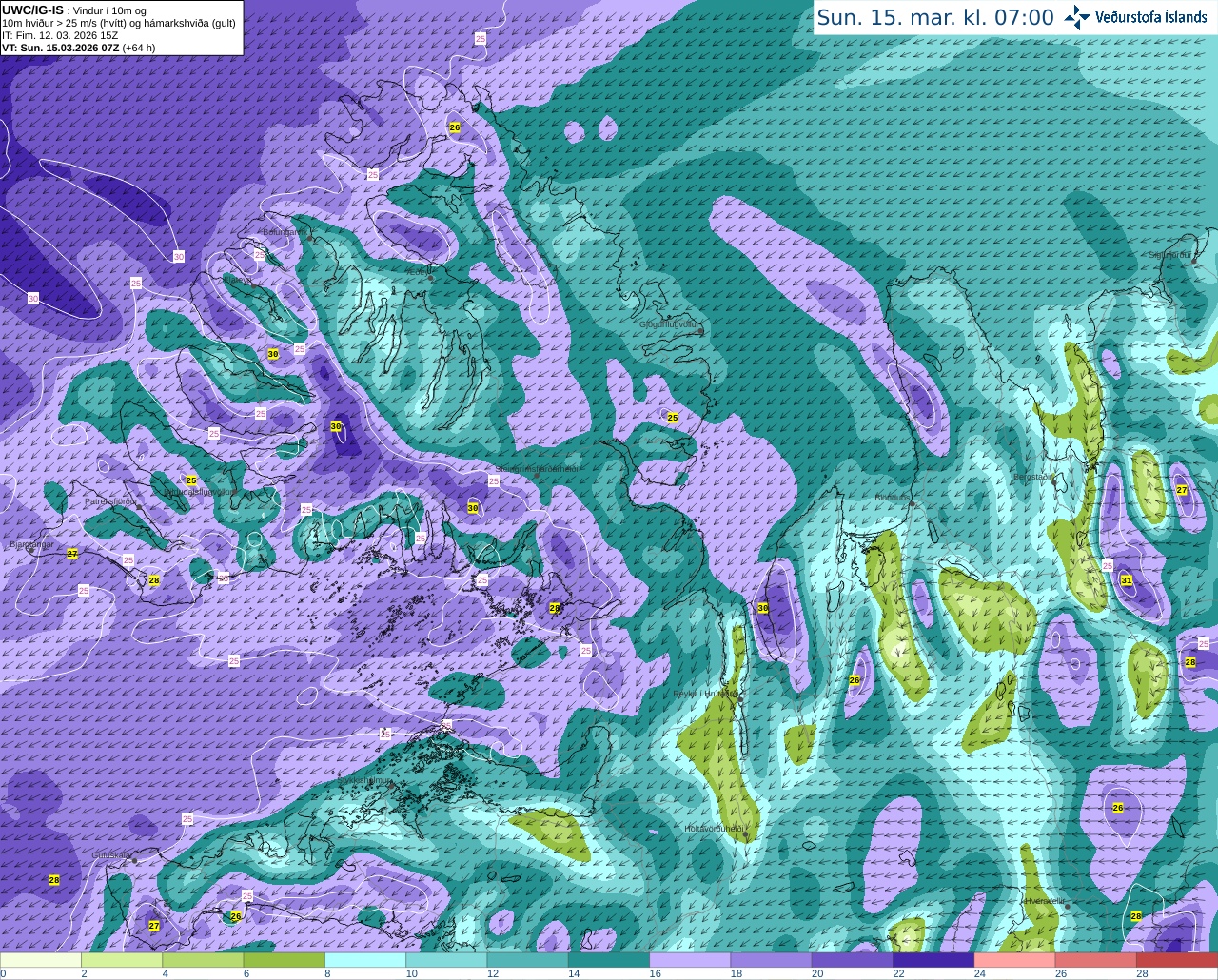The image size is (1218, 980).
Task: Click the yellow 25 gust label near Gjögurflugvöllur
Action: pyautogui.click(x=673, y=418)
